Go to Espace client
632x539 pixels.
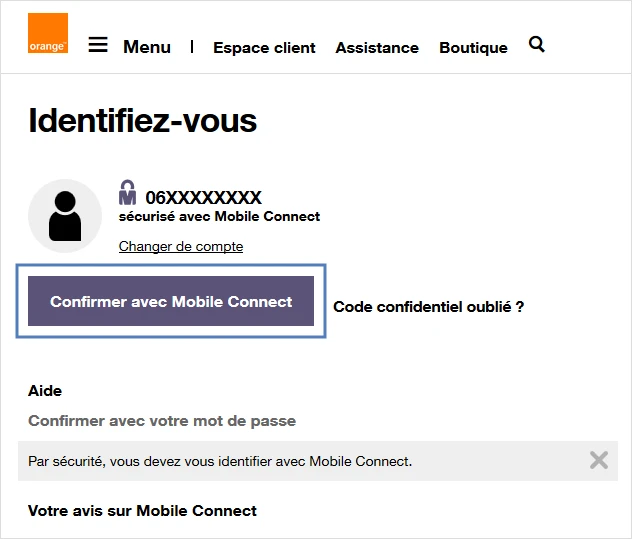pos(264,48)
